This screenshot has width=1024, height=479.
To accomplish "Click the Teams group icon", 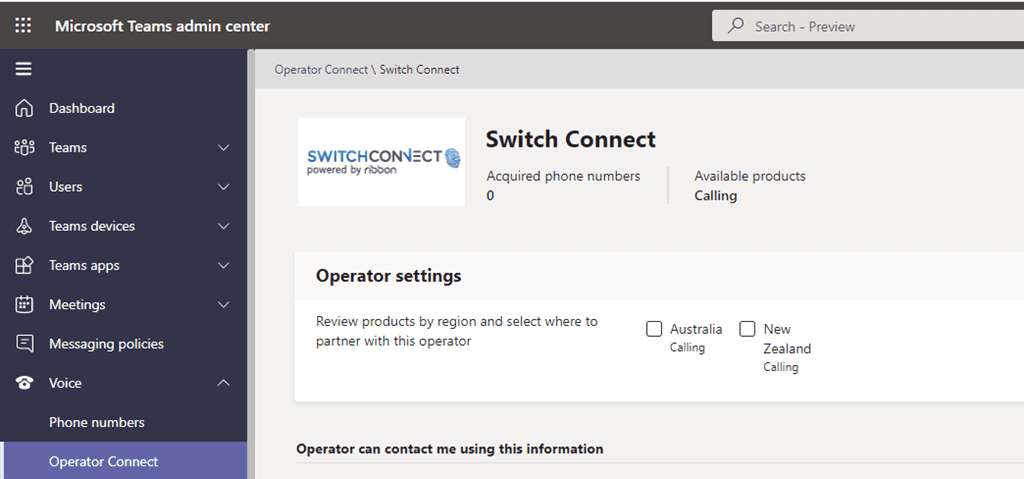I will click(25, 148).
